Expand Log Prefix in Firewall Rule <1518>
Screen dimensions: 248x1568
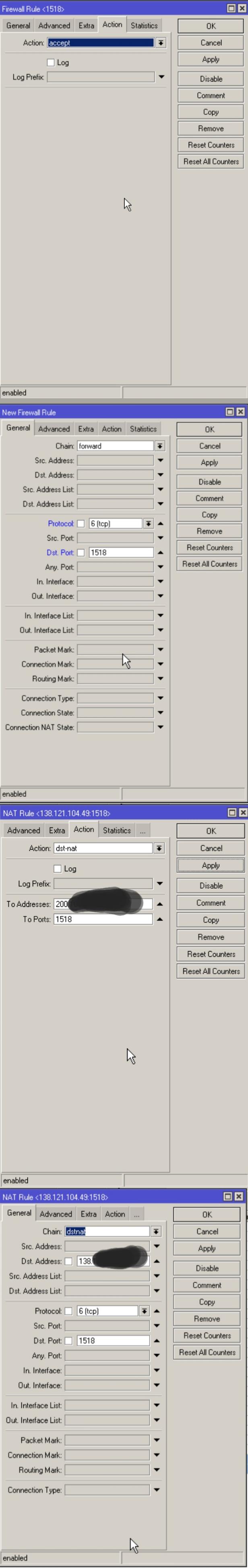(161, 77)
